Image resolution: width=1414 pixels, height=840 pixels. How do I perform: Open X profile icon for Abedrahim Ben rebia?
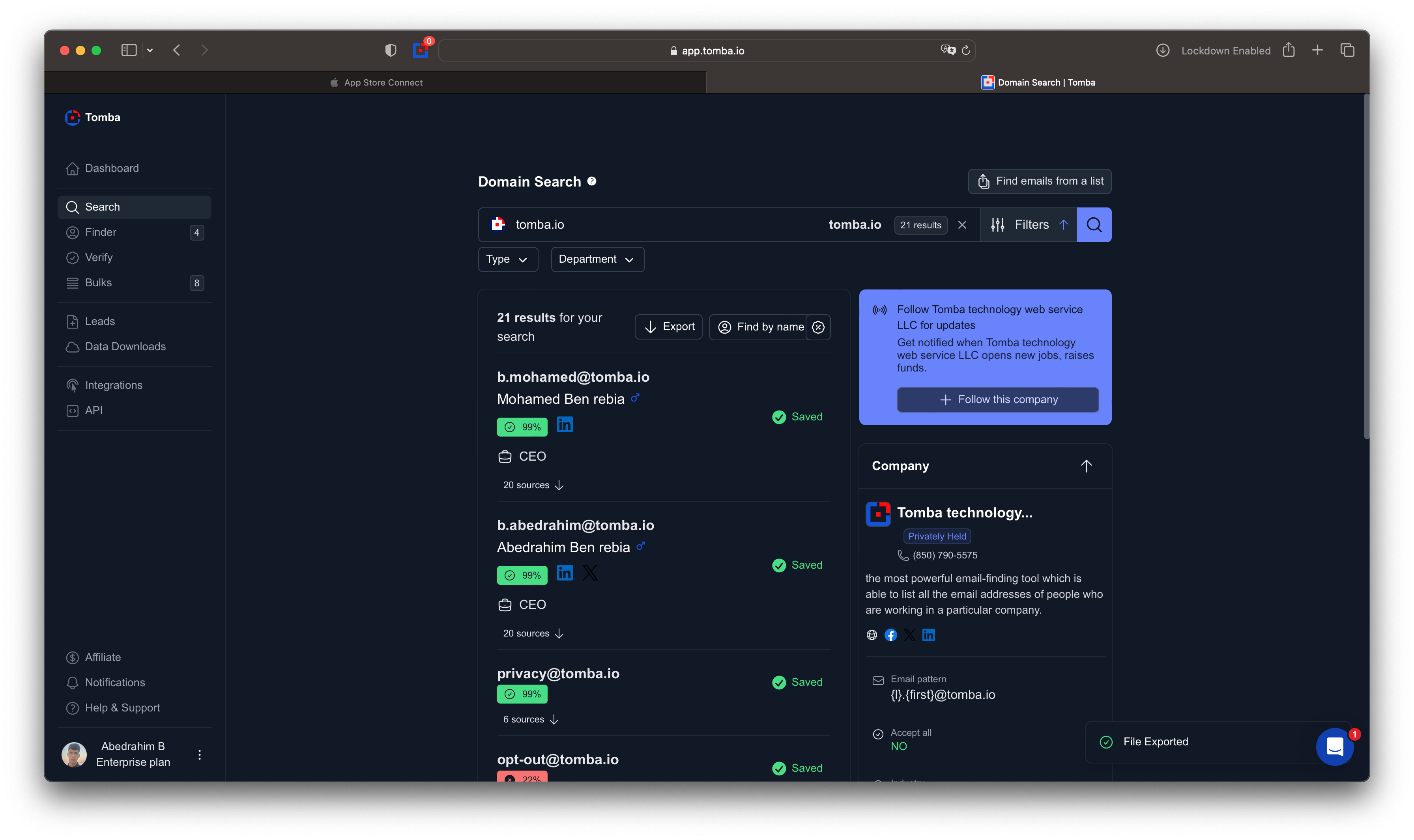coord(589,573)
